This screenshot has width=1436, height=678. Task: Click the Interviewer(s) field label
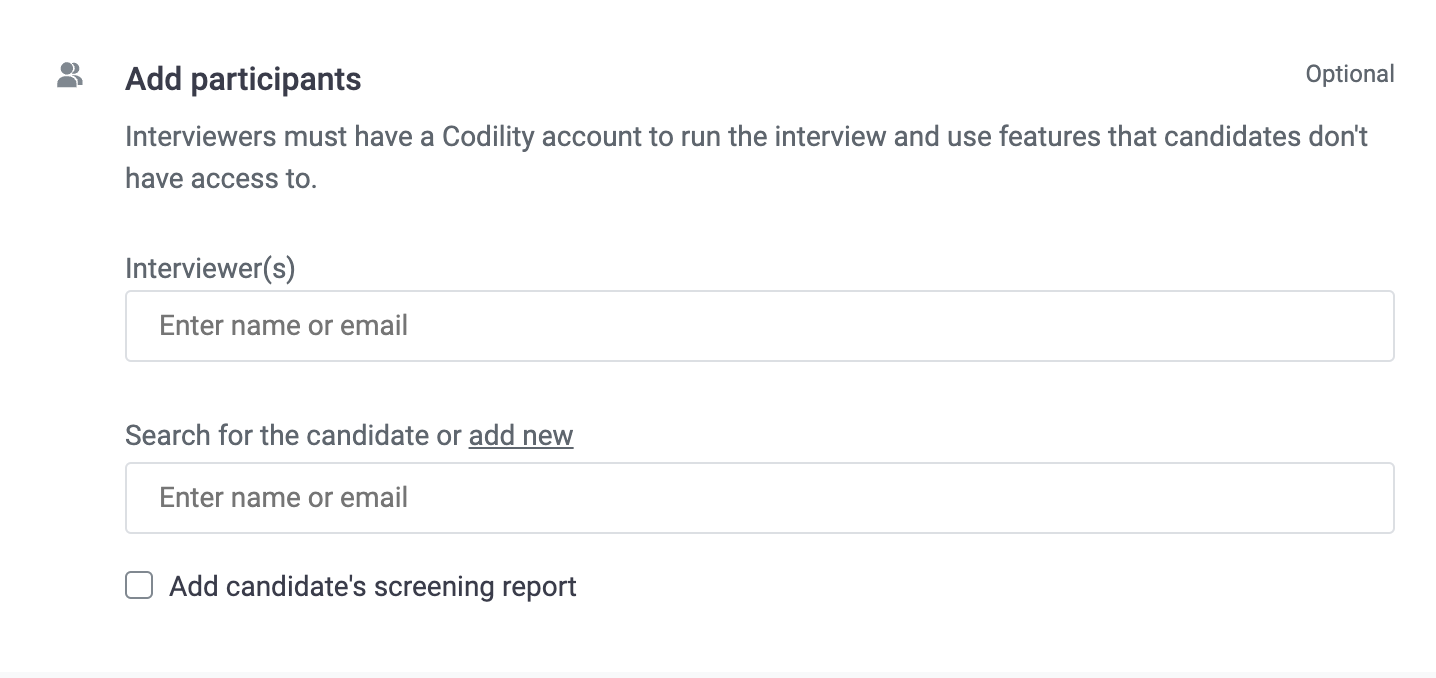[x=210, y=268]
